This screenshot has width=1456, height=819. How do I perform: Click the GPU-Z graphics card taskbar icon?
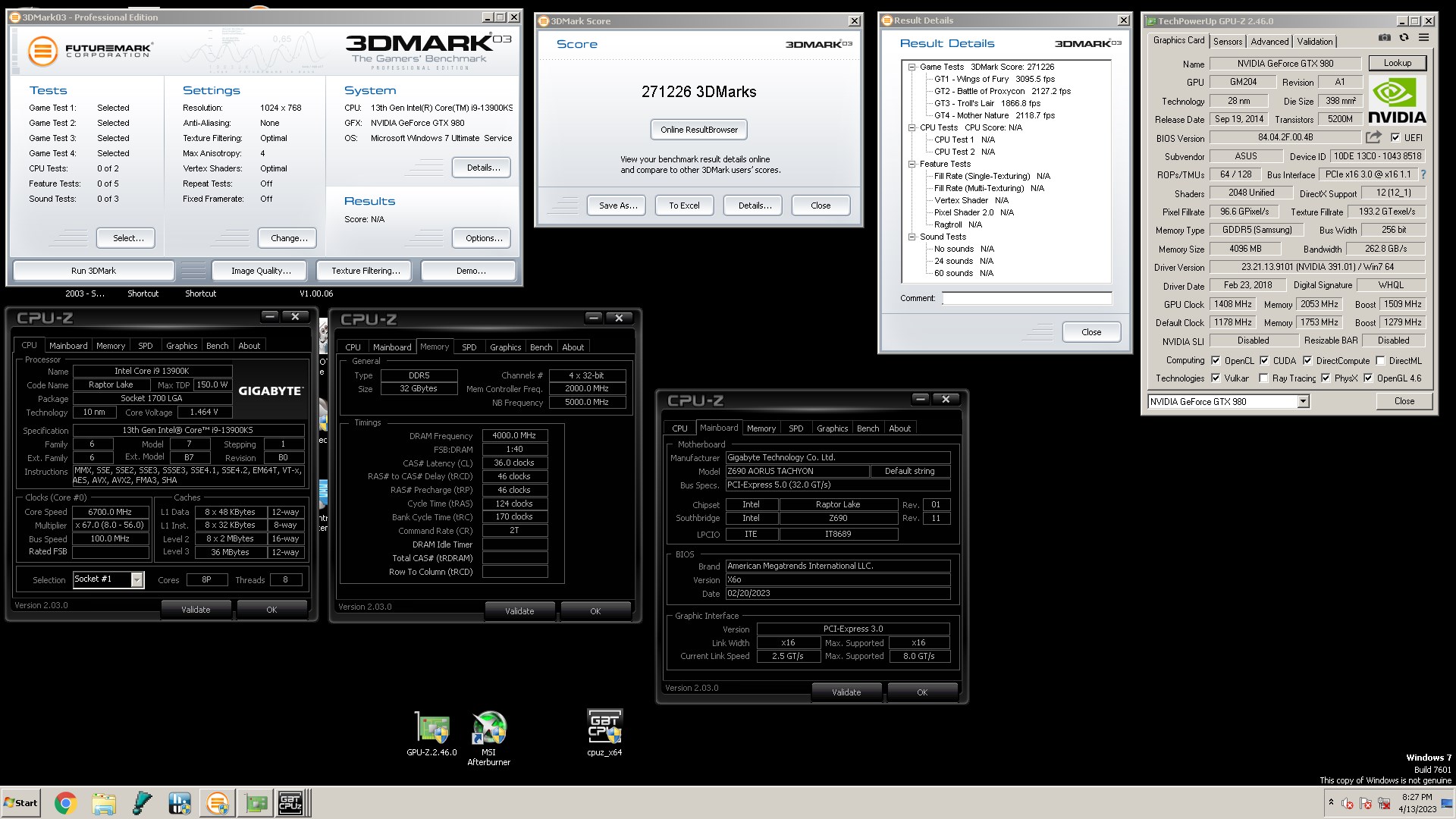(256, 803)
